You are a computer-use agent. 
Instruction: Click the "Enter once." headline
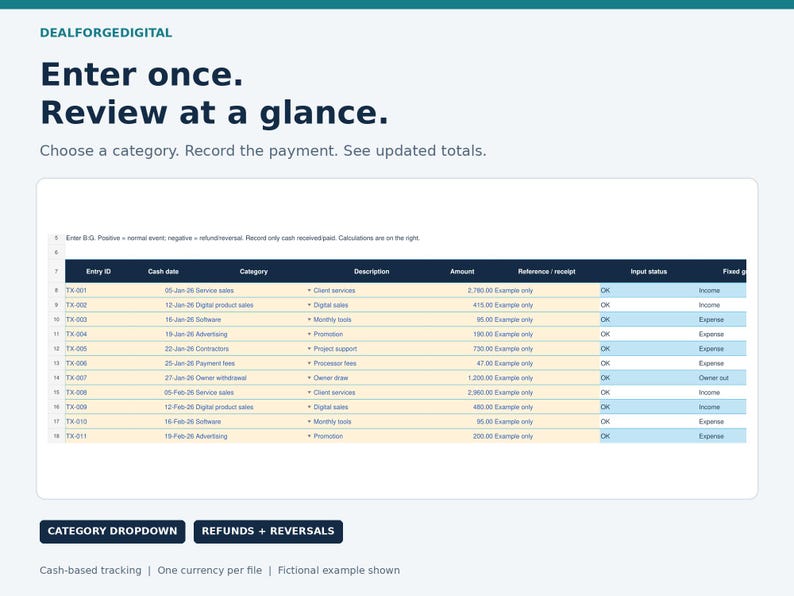coord(142,74)
